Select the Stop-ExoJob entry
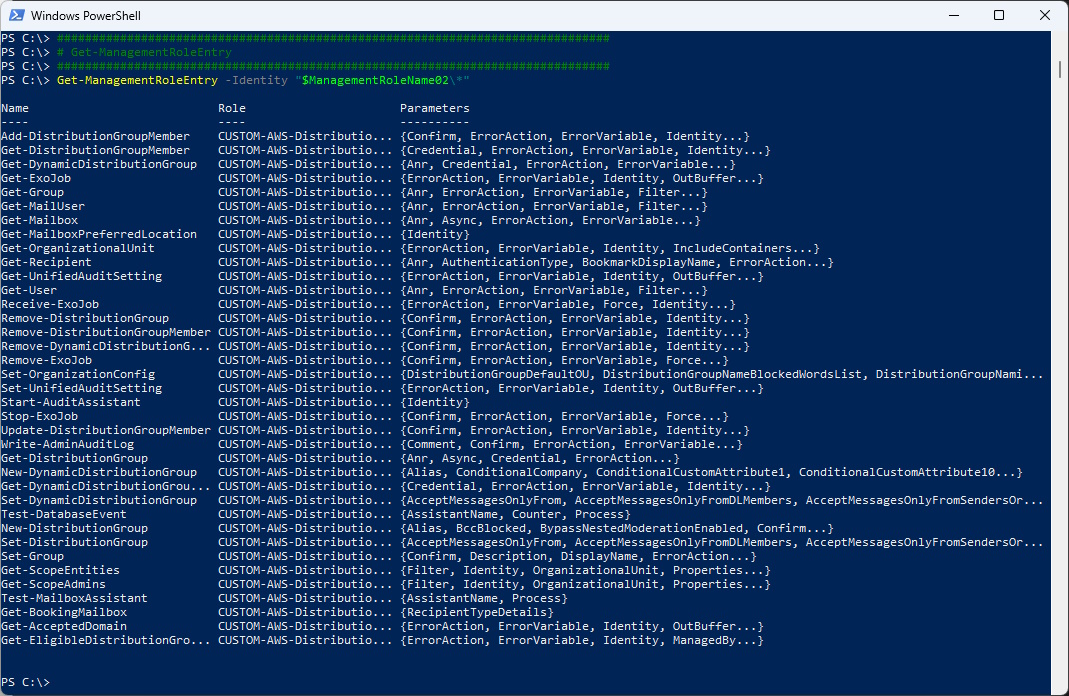The width and height of the screenshot is (1069, 696). point(40,416)
